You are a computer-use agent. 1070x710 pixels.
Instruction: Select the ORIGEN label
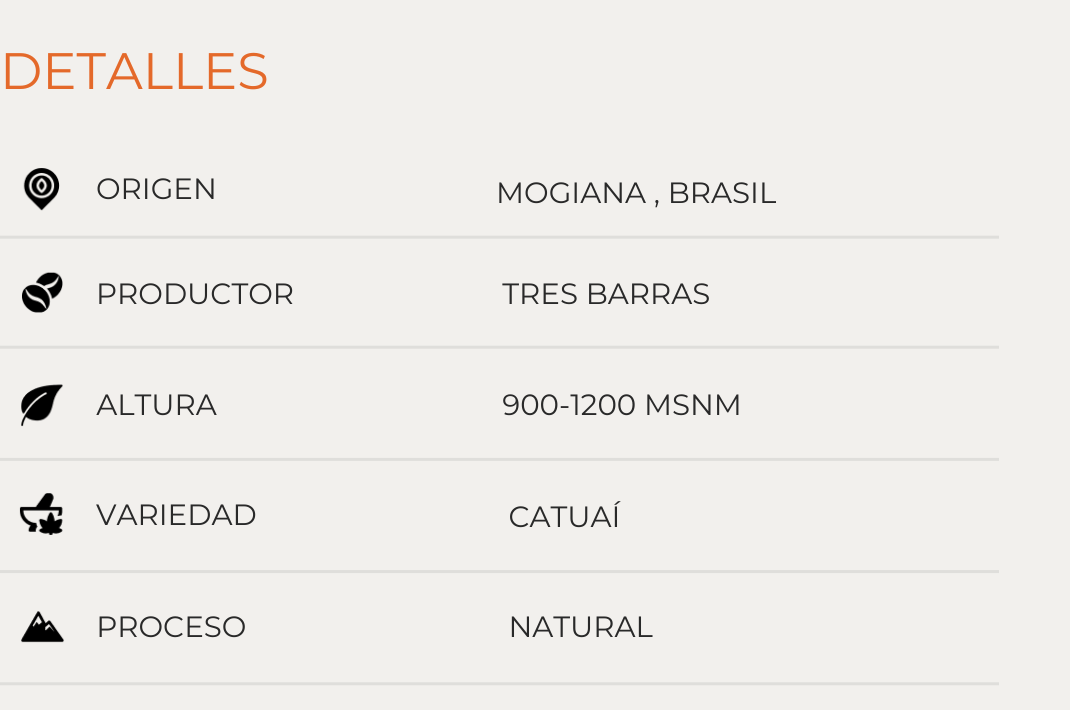[156, 189]
